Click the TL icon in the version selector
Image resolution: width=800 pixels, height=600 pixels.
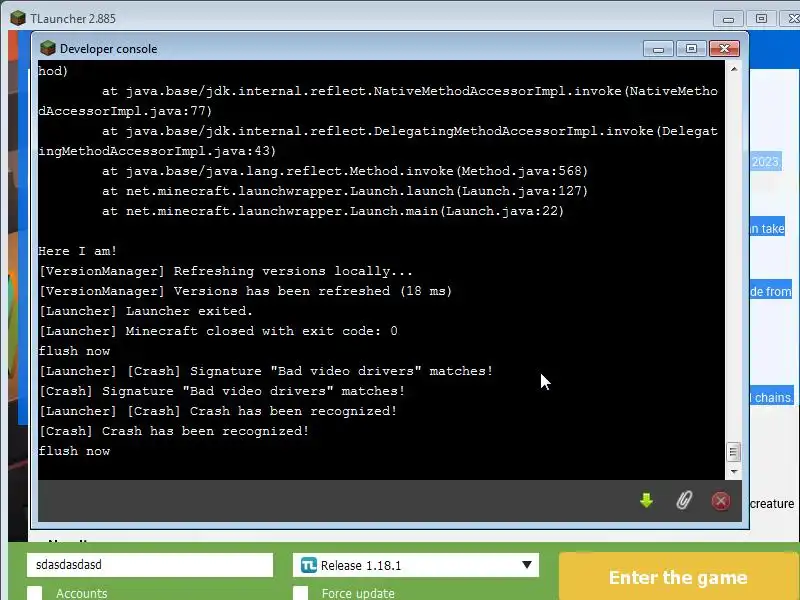309,565
